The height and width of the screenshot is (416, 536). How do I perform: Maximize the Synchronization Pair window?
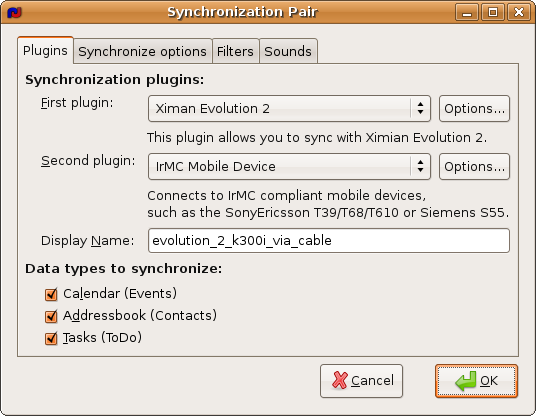(493, 13)
